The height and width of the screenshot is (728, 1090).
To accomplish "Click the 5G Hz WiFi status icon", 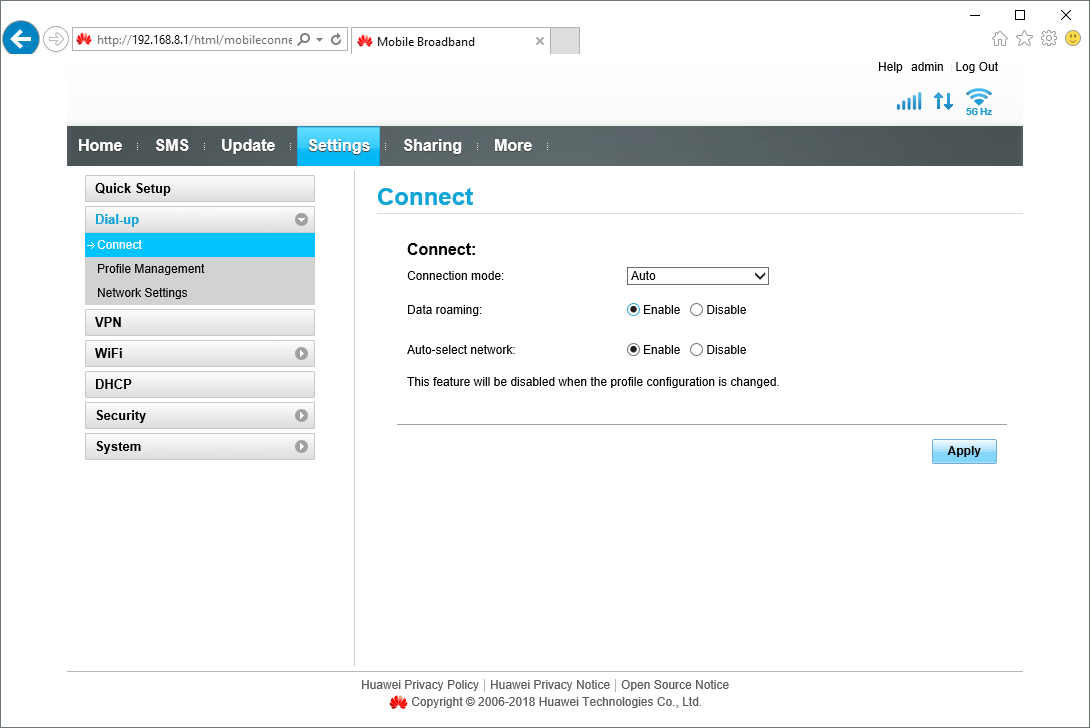I will 979,101.
